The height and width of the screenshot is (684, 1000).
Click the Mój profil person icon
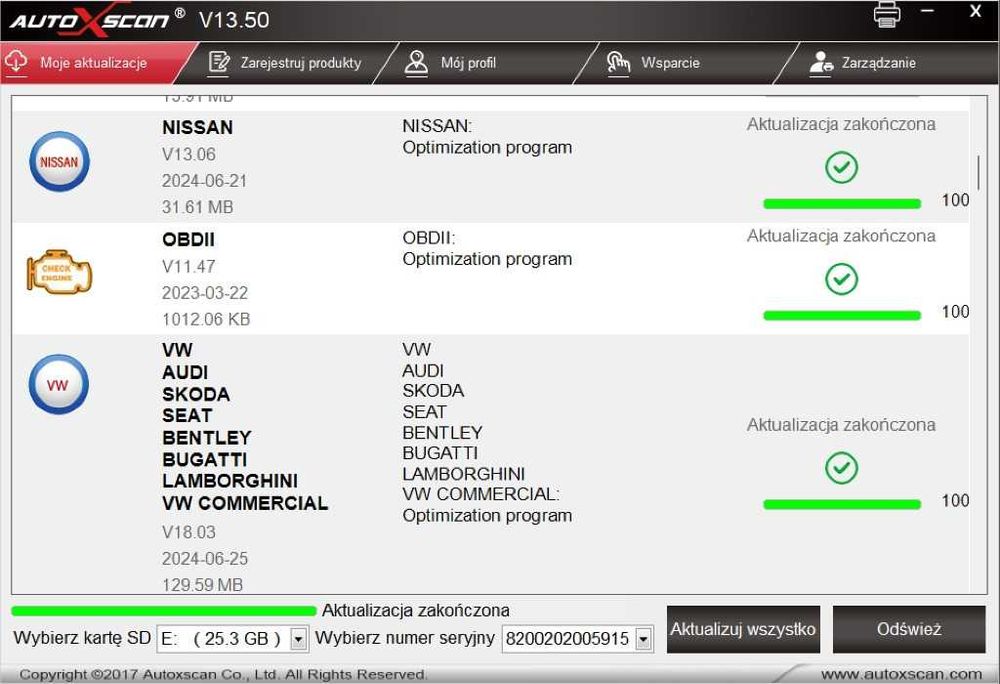click(416, 63)
